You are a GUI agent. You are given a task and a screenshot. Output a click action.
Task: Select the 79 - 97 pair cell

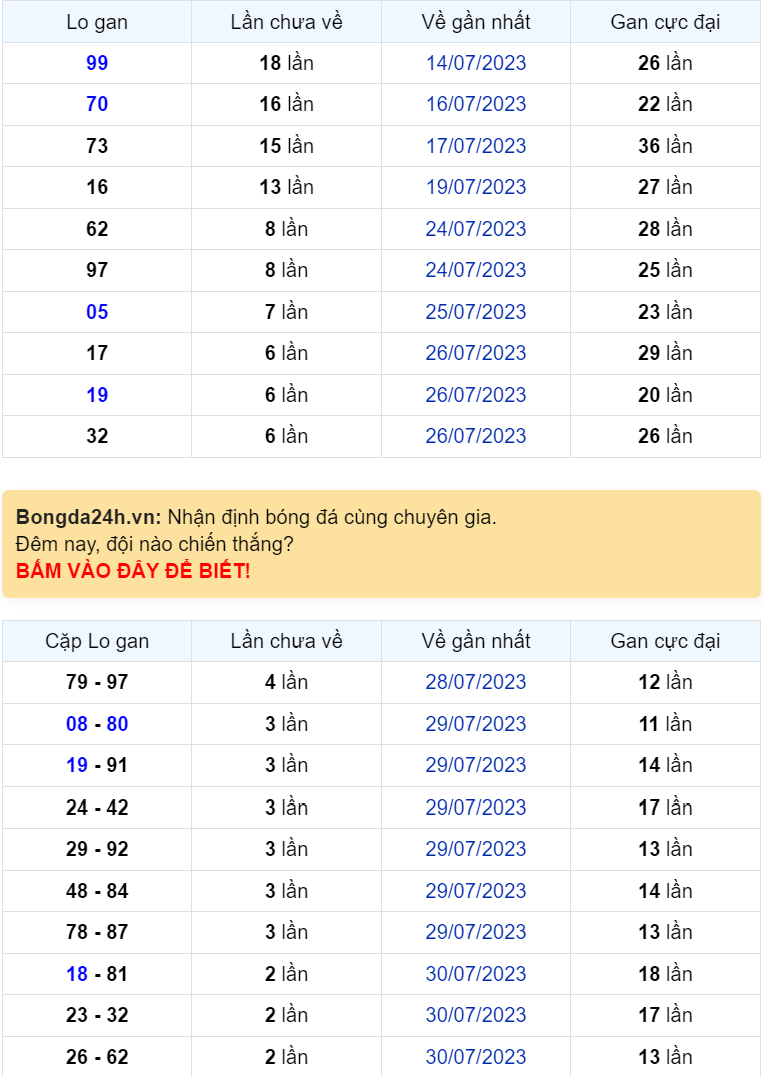coord(97,682)
